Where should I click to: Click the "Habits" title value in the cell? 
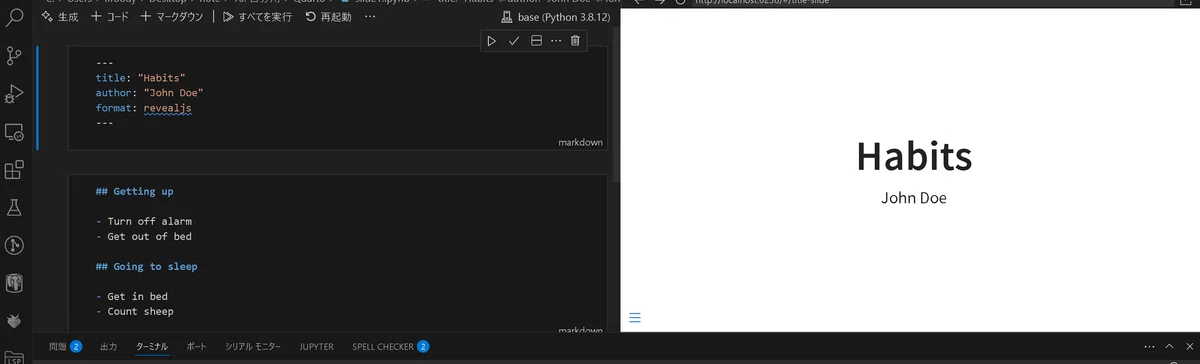click(162, 78)
